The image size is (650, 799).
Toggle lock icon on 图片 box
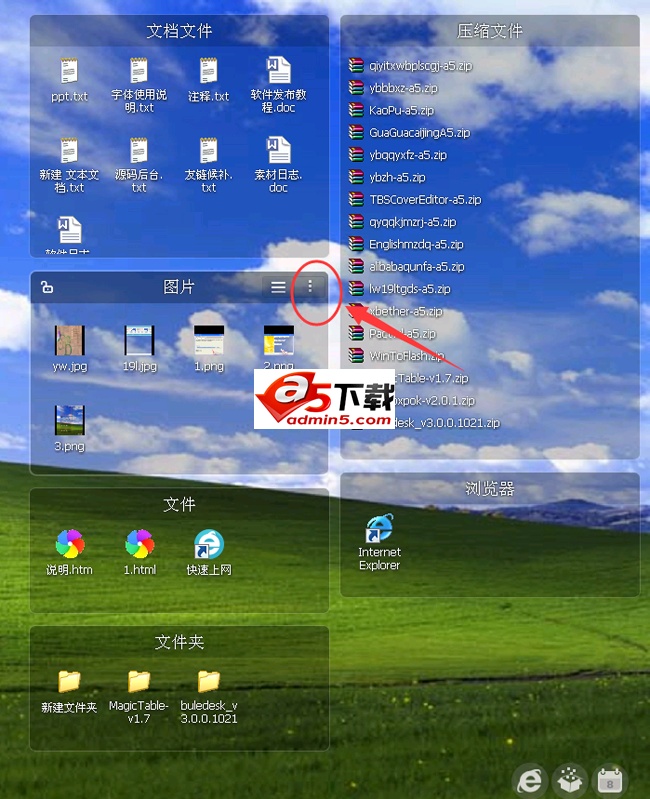point(47,287)
